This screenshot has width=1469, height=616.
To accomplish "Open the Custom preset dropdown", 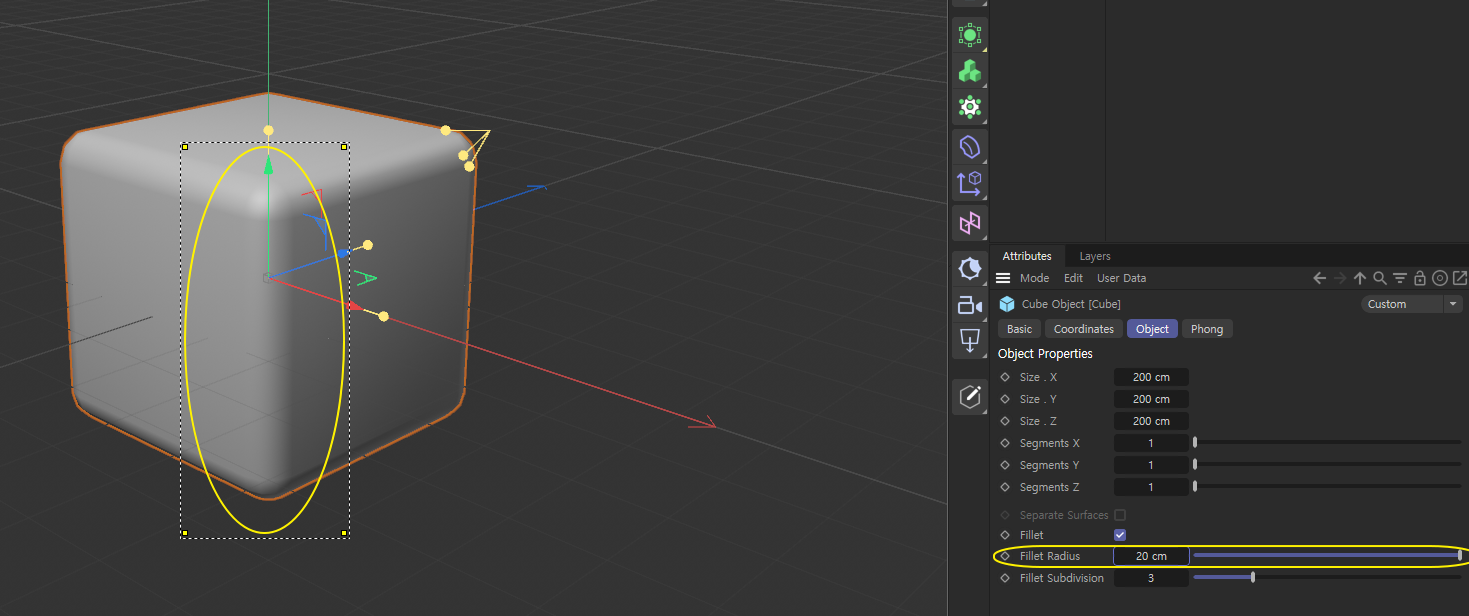I will tap(1412, 304).
